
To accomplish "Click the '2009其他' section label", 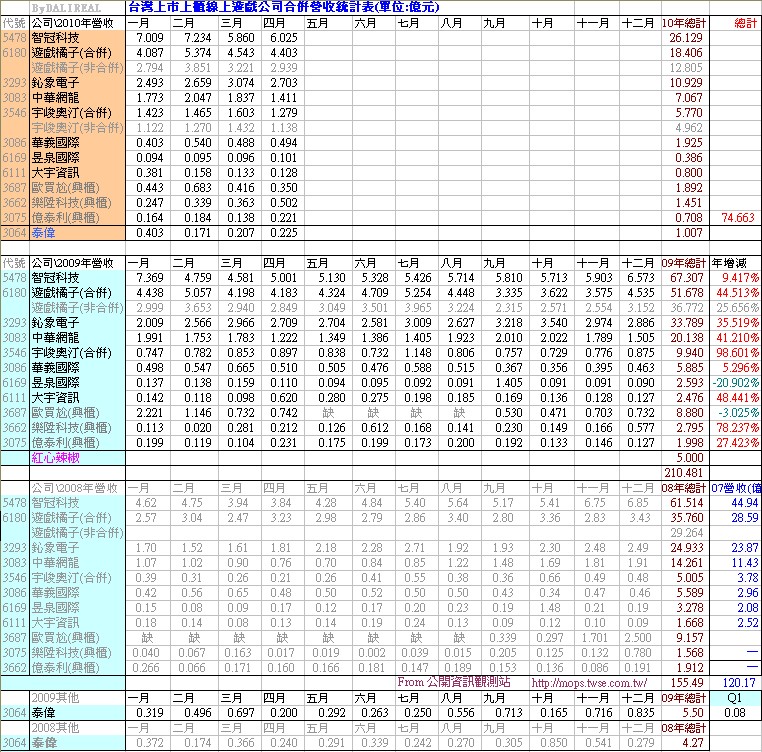I will point(55,698).
